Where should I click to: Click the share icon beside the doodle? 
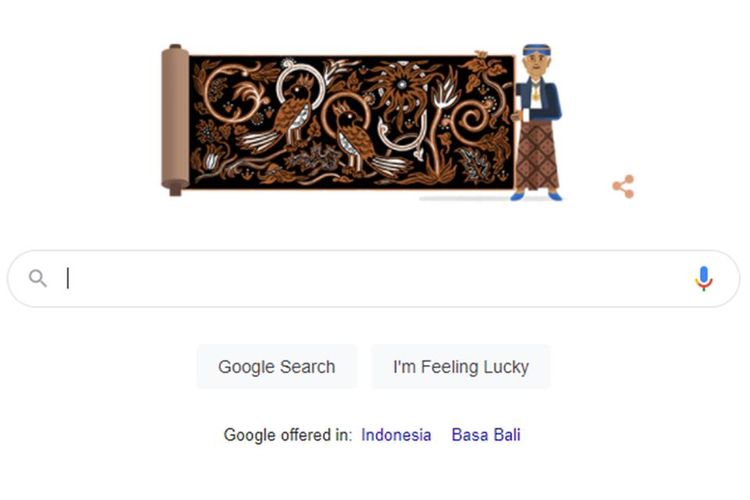[623, 187]
